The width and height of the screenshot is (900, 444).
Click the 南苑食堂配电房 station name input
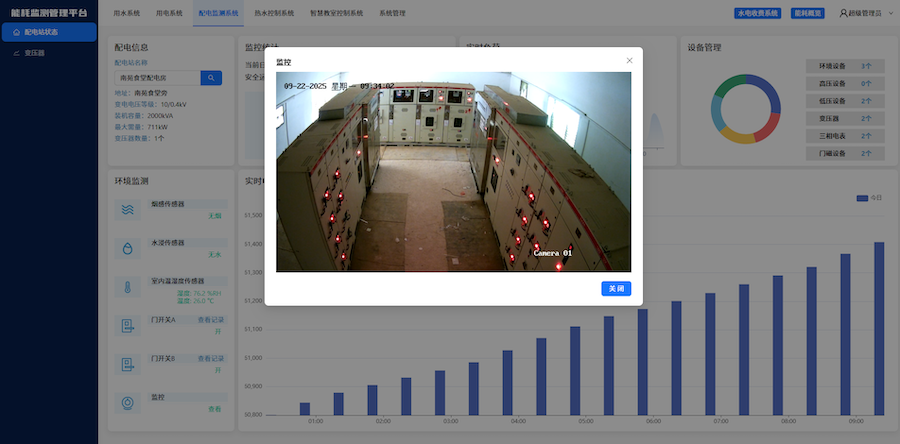click(157, 77)
